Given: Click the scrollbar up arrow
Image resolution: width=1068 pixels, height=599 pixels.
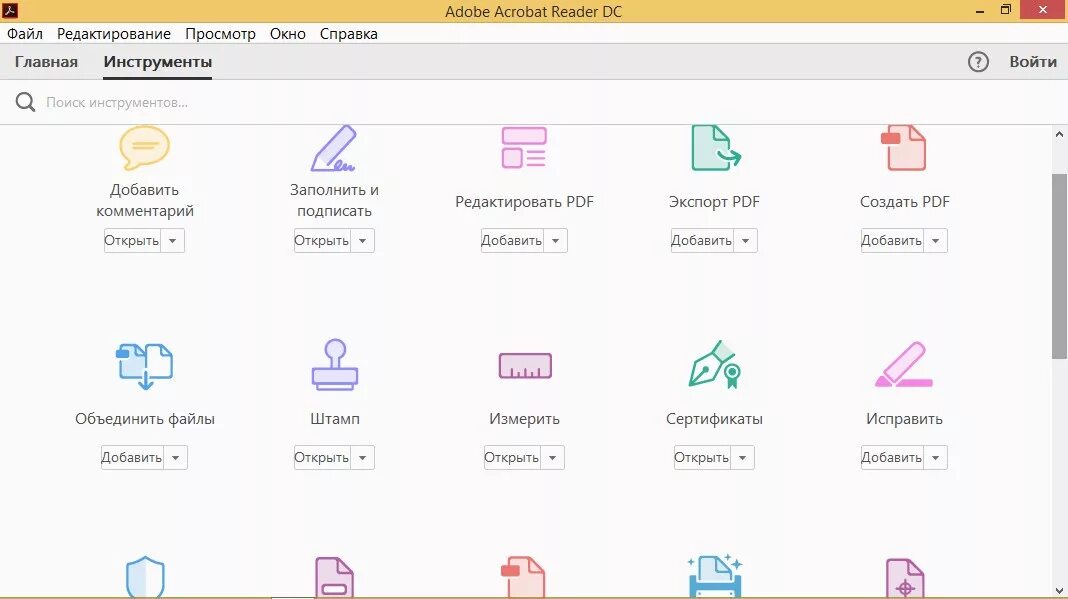Looking at the screenshot, I should tap(1059, 134).
